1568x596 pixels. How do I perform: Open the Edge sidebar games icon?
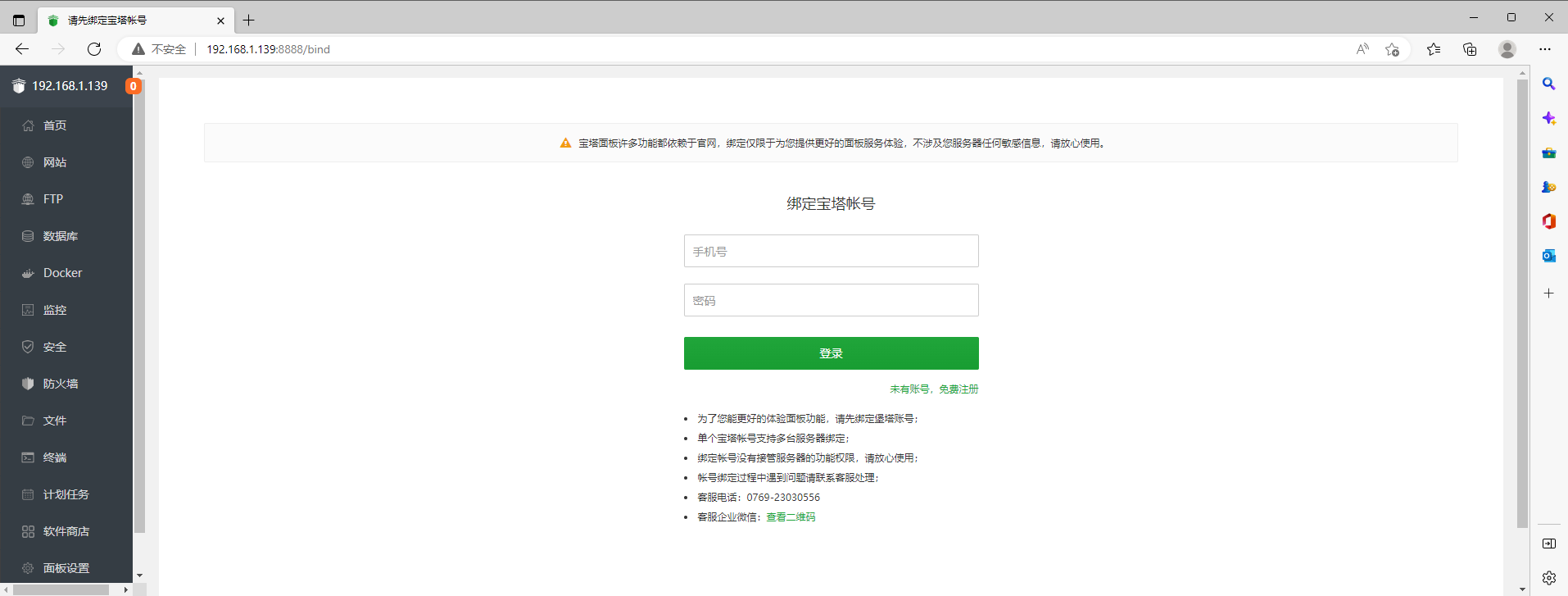coord(1548,187)
